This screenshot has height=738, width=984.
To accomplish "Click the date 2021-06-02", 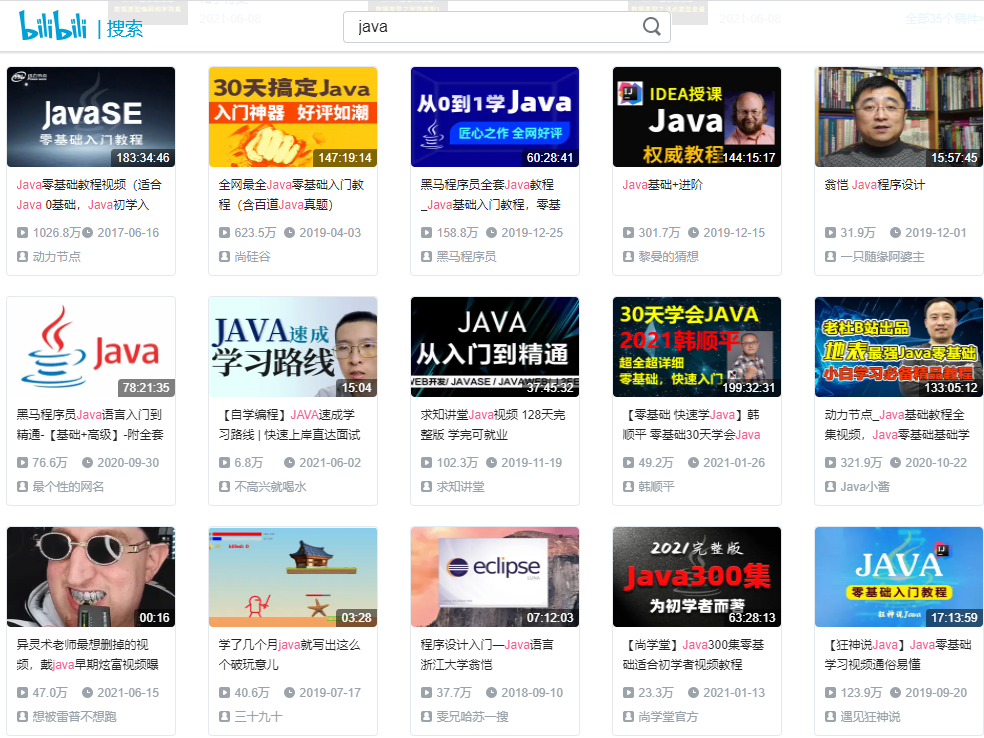I will (330, 463).
